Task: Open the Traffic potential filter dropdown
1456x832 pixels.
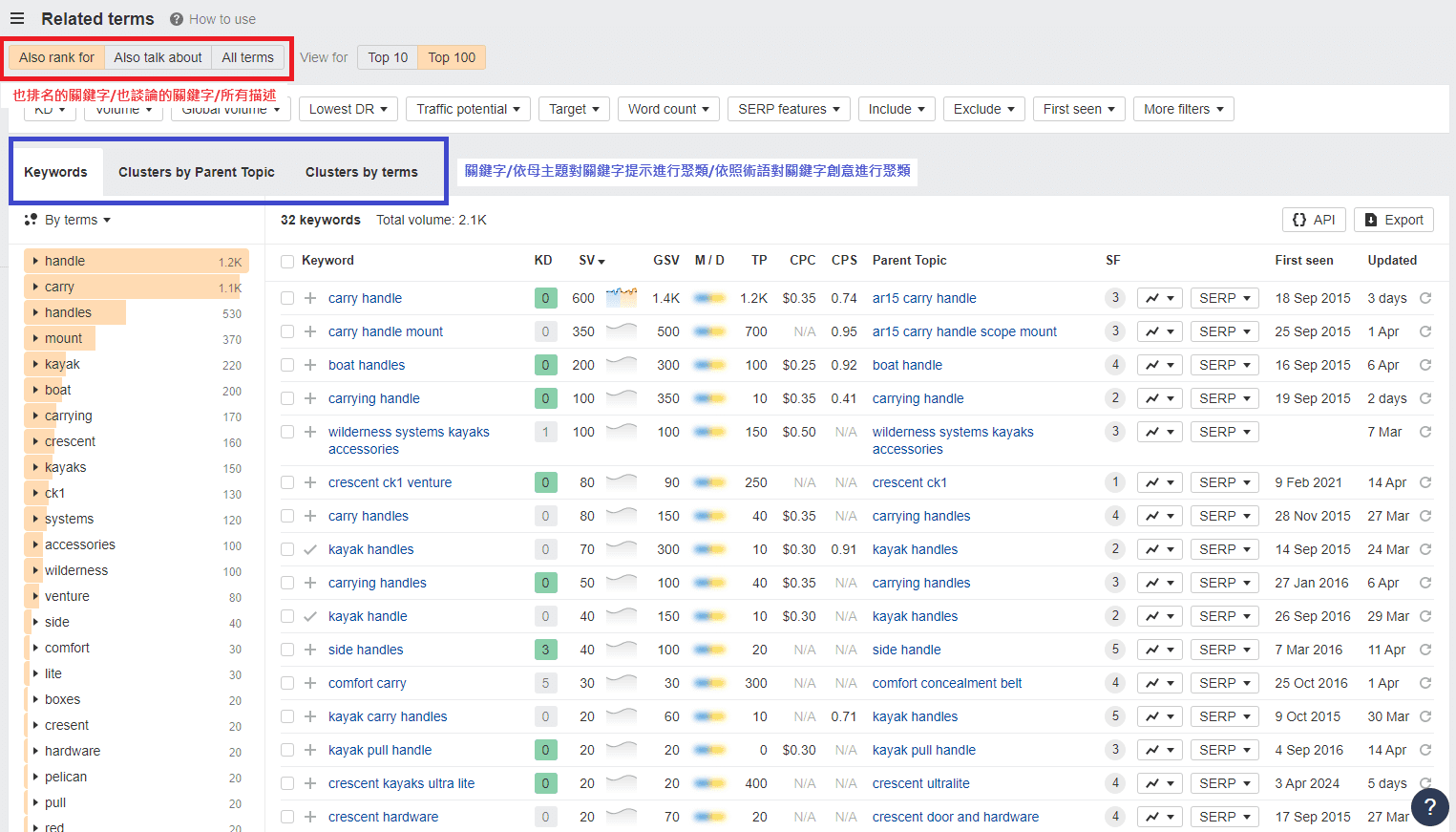Action: point(469,109)
